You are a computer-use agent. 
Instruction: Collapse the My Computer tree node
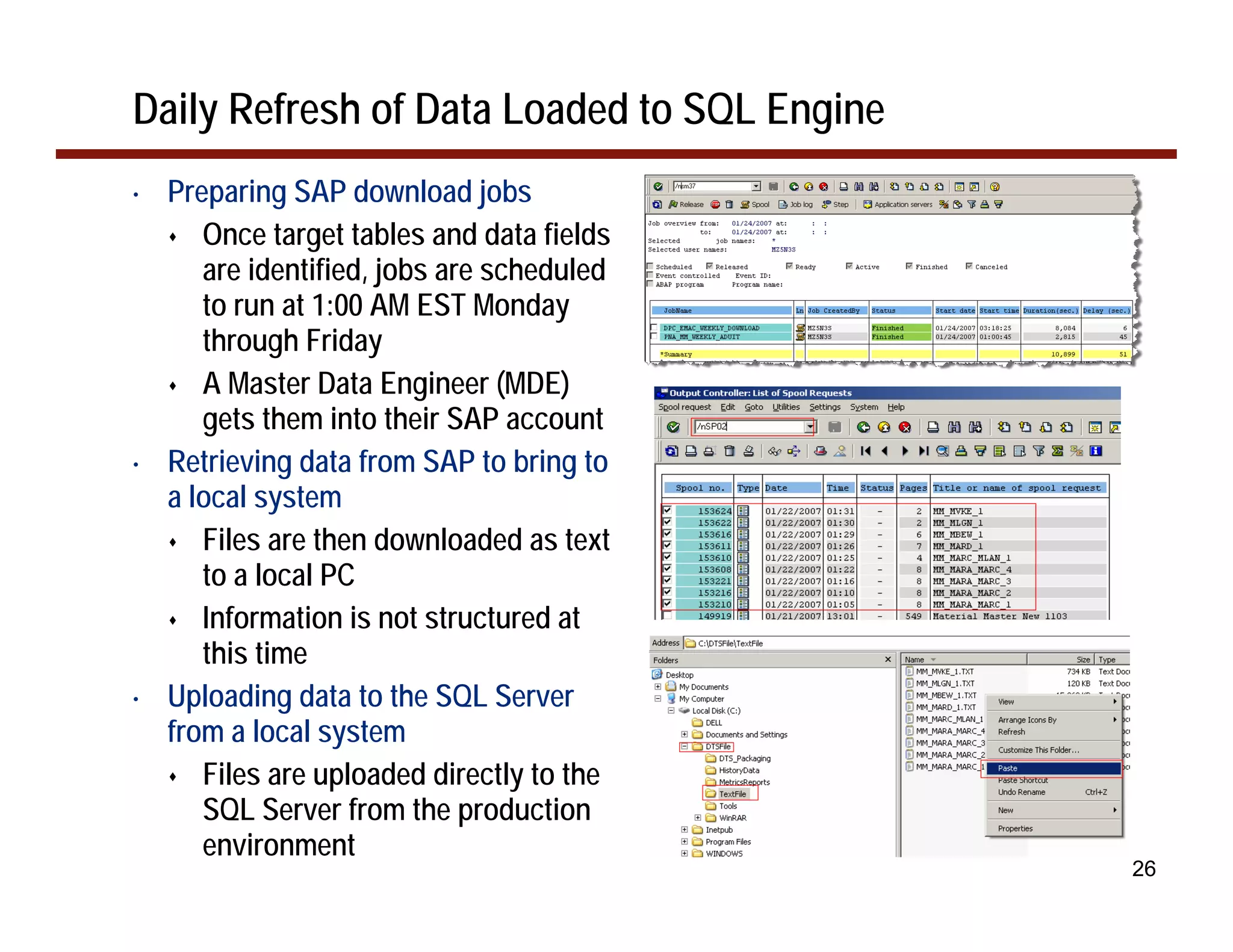coord(658,699)
